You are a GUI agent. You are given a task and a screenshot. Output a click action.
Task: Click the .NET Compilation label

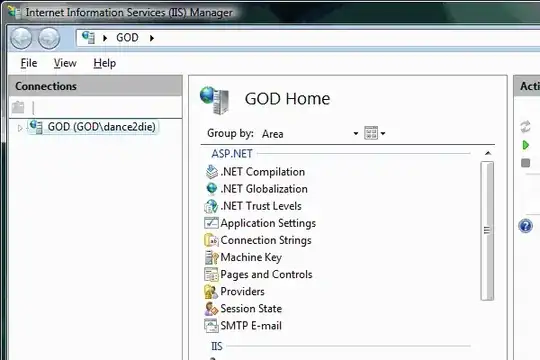263,172
